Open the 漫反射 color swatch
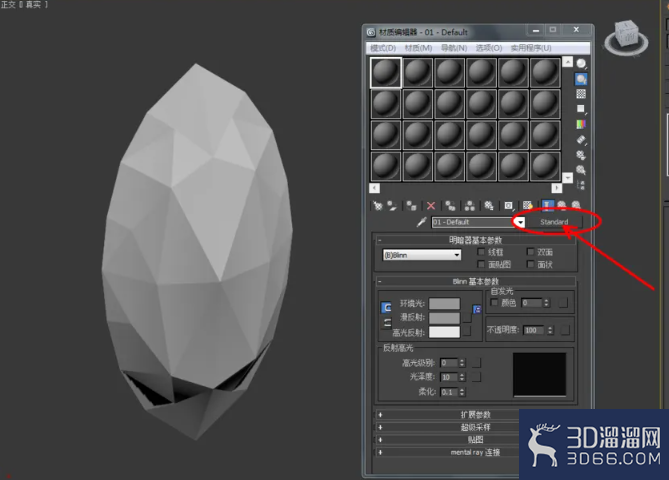Screen dimensions: 669x480 point(444,318)
